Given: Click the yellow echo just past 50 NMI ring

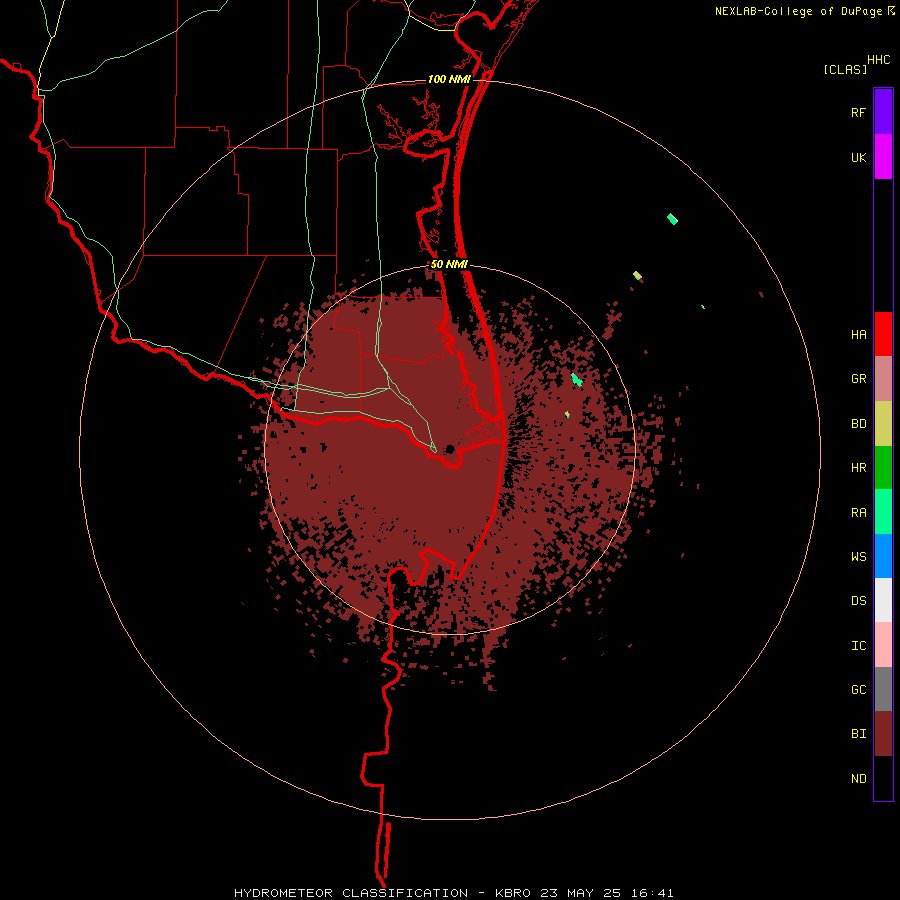Looking at the screenshot, I should 637,276.
